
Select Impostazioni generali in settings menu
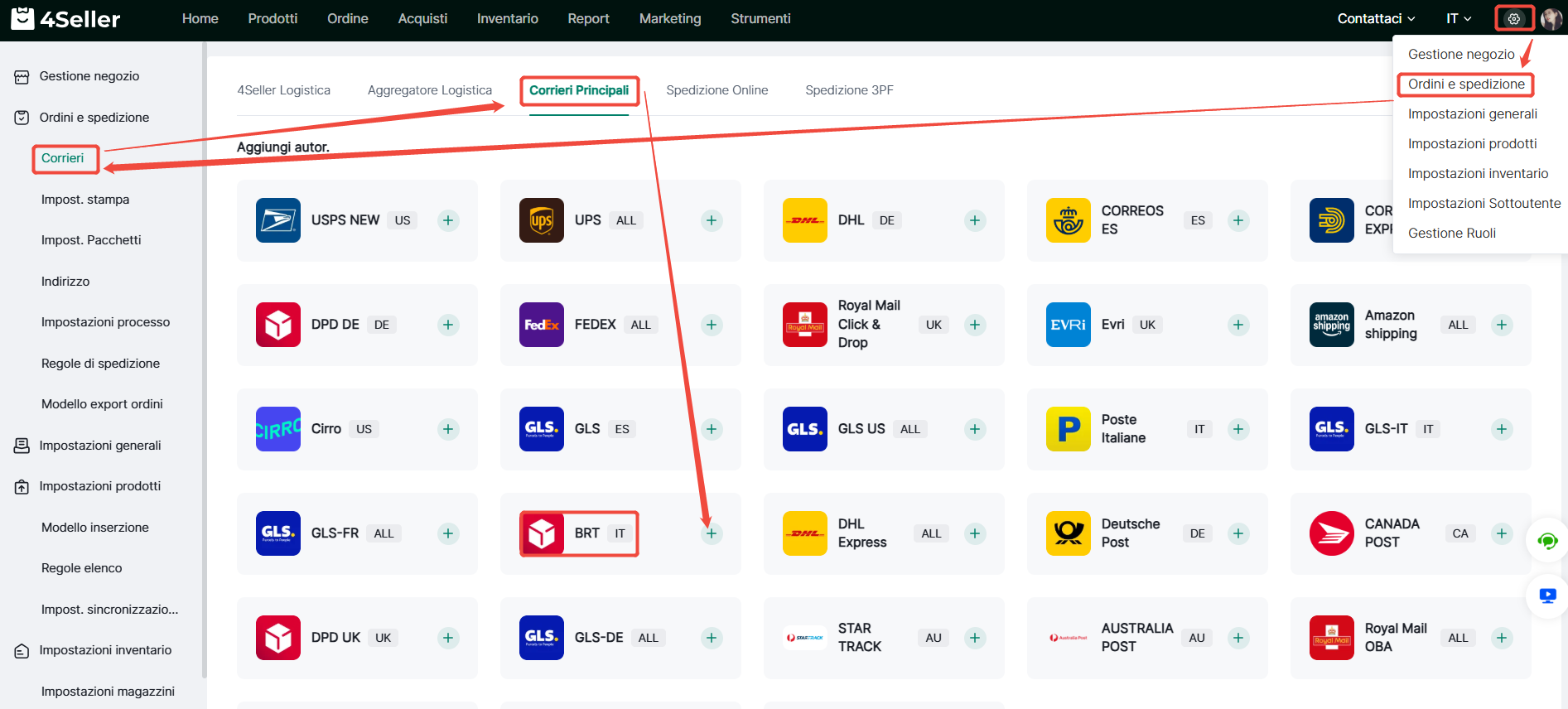pyautogui.click(x=1472, y=114)
